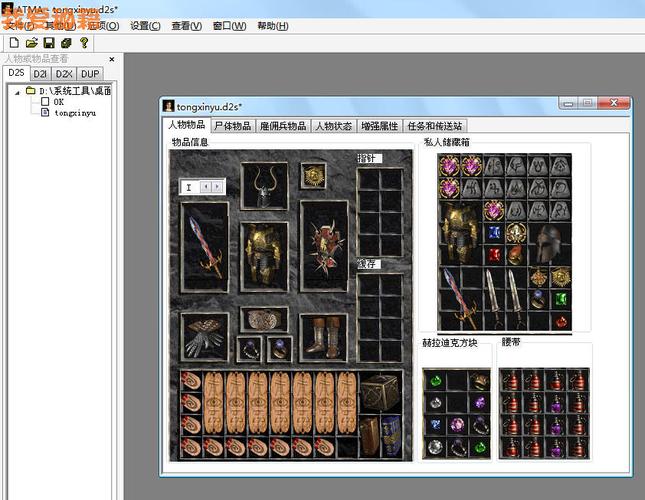Image resolution: width=645 pixels, height=500 pixels.
Task: Click the Open folder toolbar icon
Action: [32, 43]
